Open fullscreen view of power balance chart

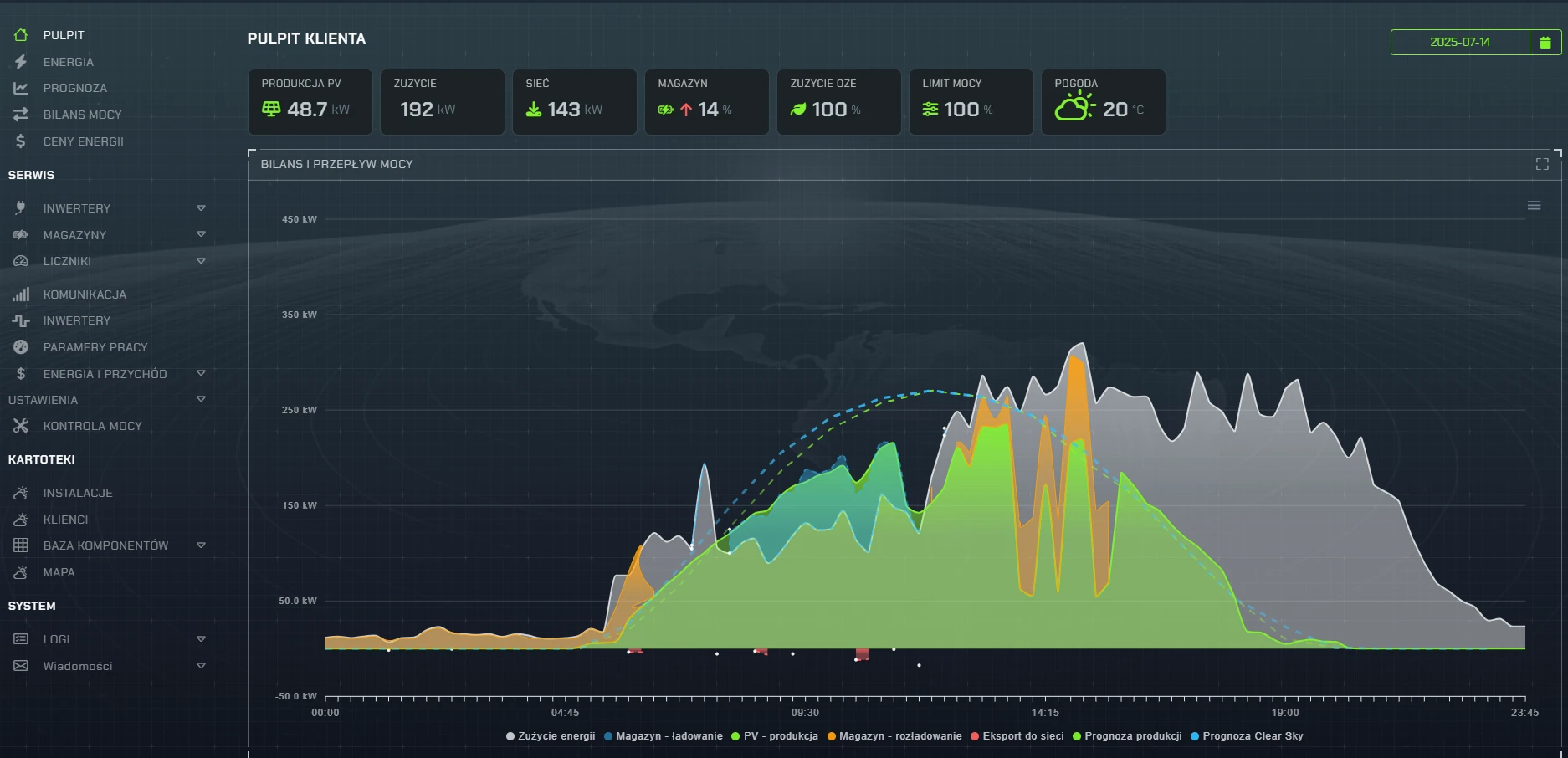pos(1541,164)
